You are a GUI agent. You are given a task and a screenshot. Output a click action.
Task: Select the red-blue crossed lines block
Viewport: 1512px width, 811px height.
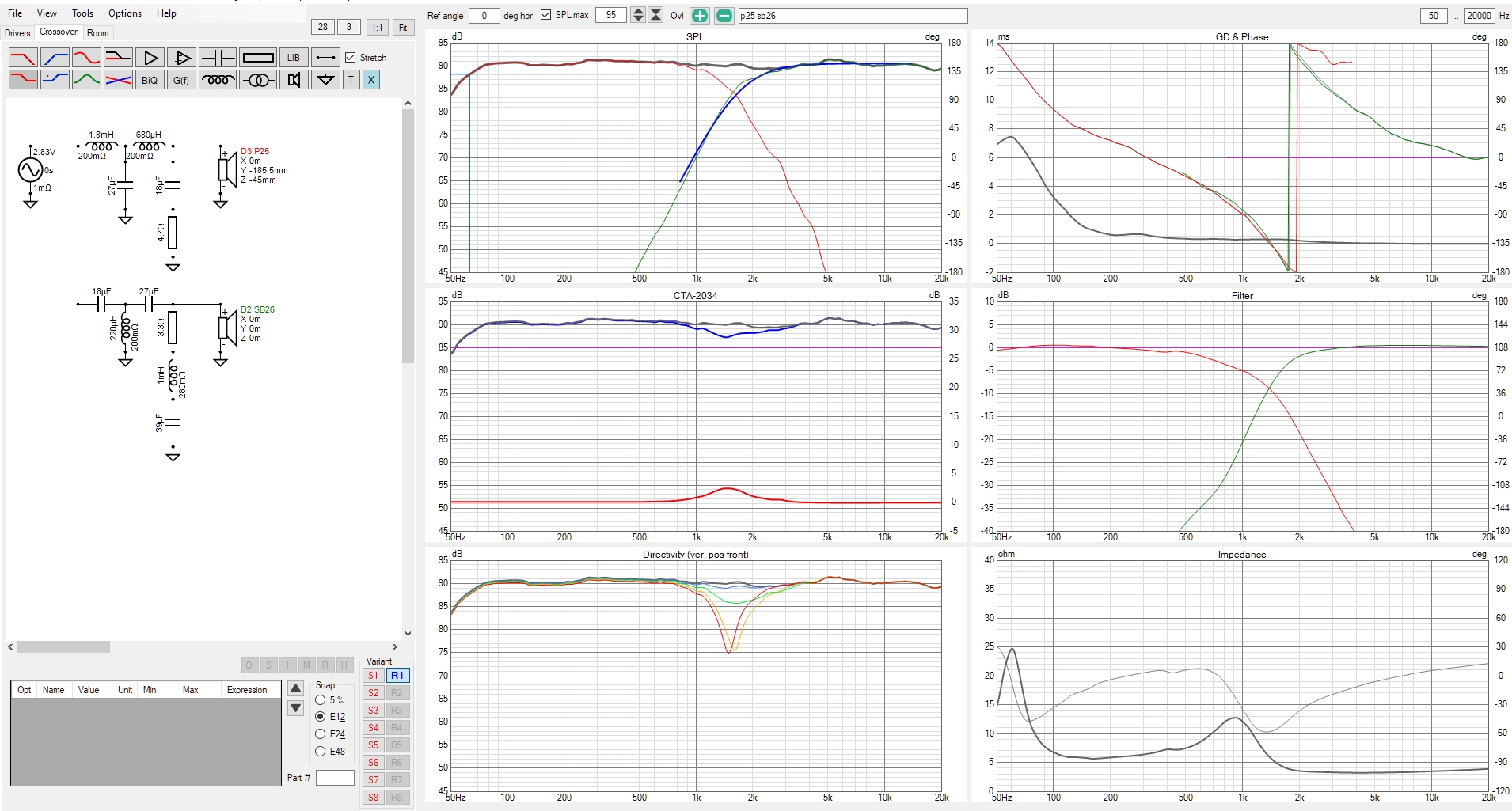[118, 79]
